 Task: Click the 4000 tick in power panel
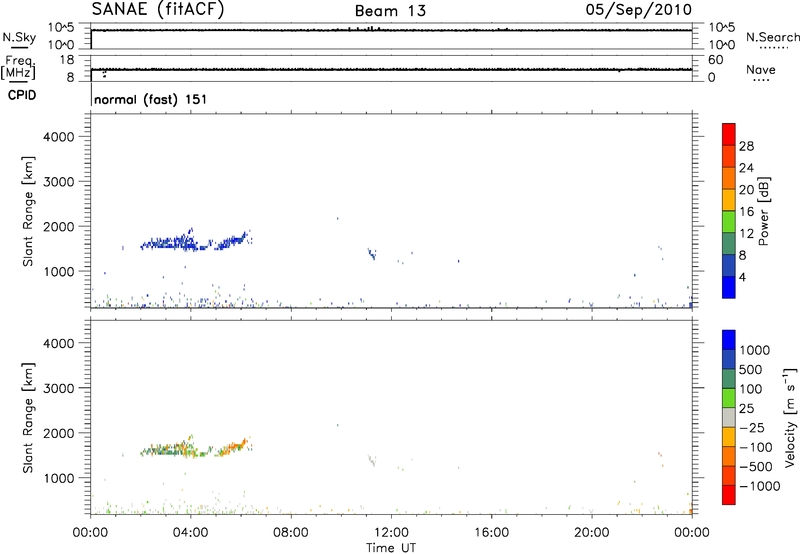[x=59, y=137]
